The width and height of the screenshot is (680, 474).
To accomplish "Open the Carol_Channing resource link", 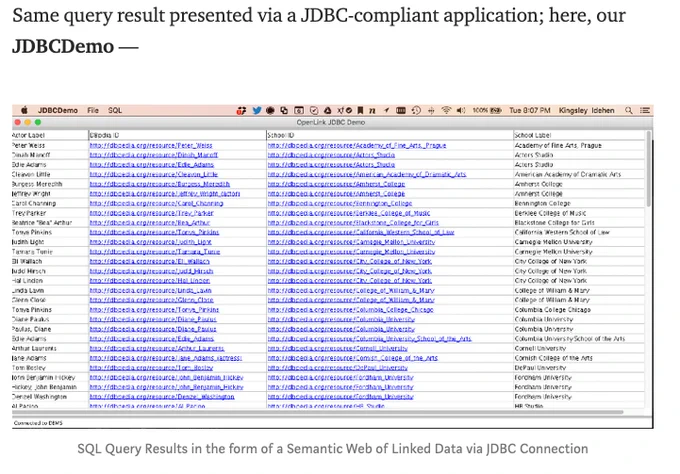I will coord(157,203).
